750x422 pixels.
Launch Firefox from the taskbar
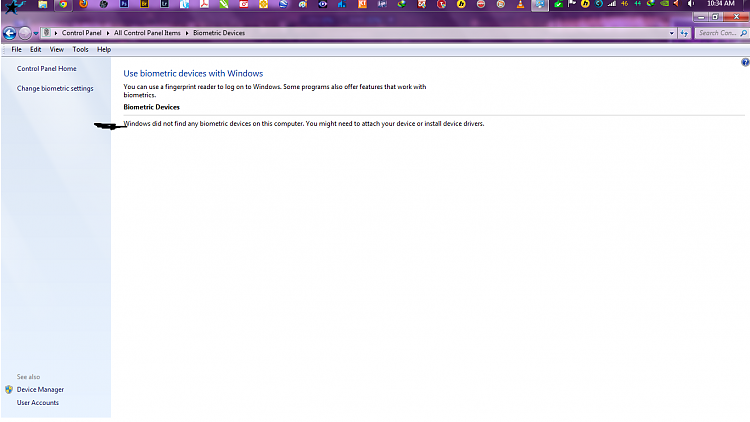tap(83, 4)
